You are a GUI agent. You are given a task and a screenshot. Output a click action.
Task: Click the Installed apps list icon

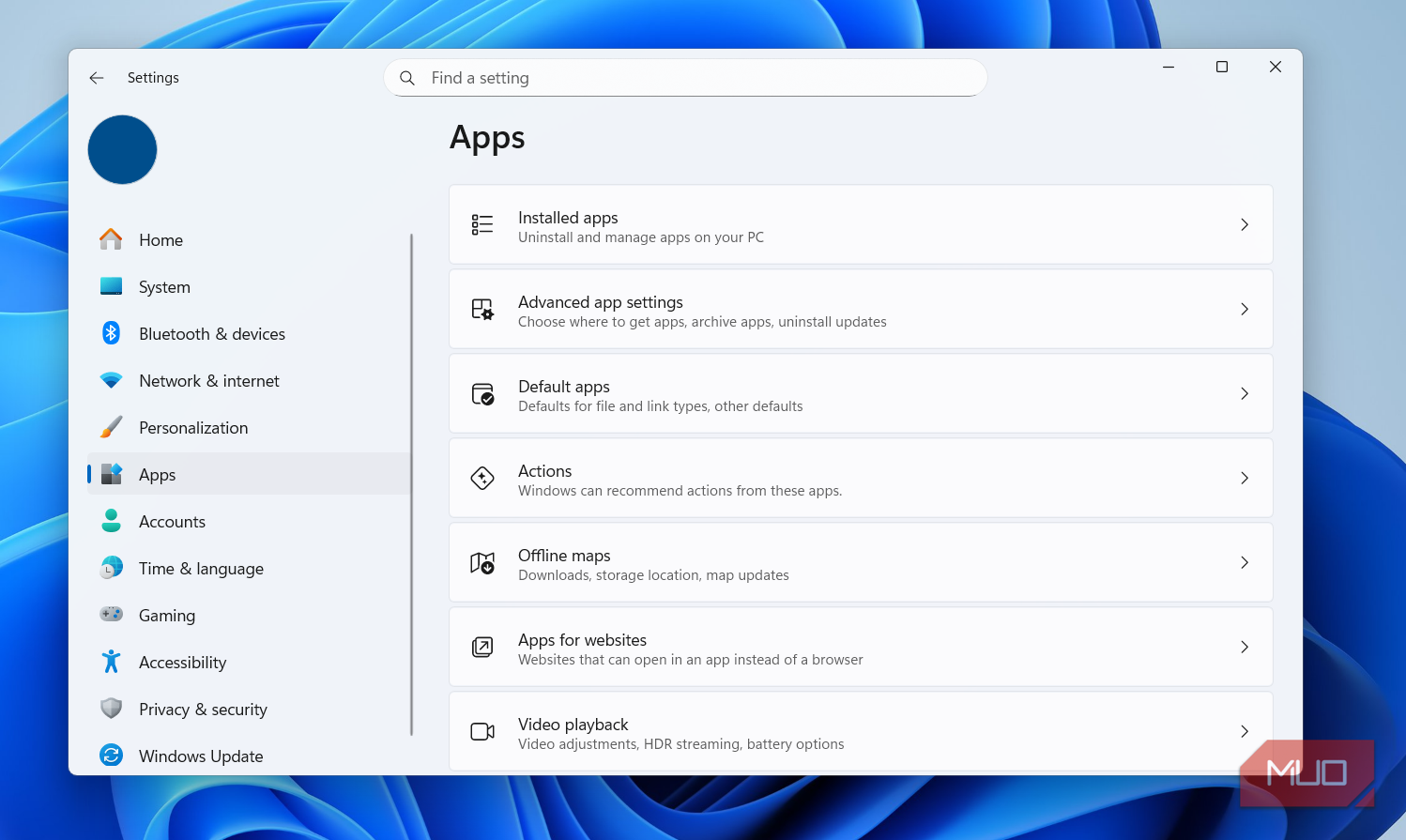click(482, 224)
